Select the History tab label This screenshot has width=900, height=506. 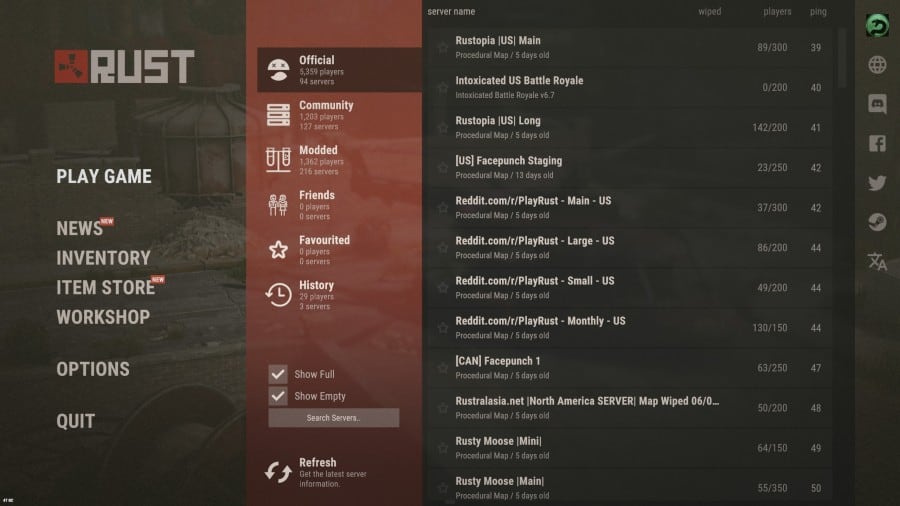click(x=316, y=285)
